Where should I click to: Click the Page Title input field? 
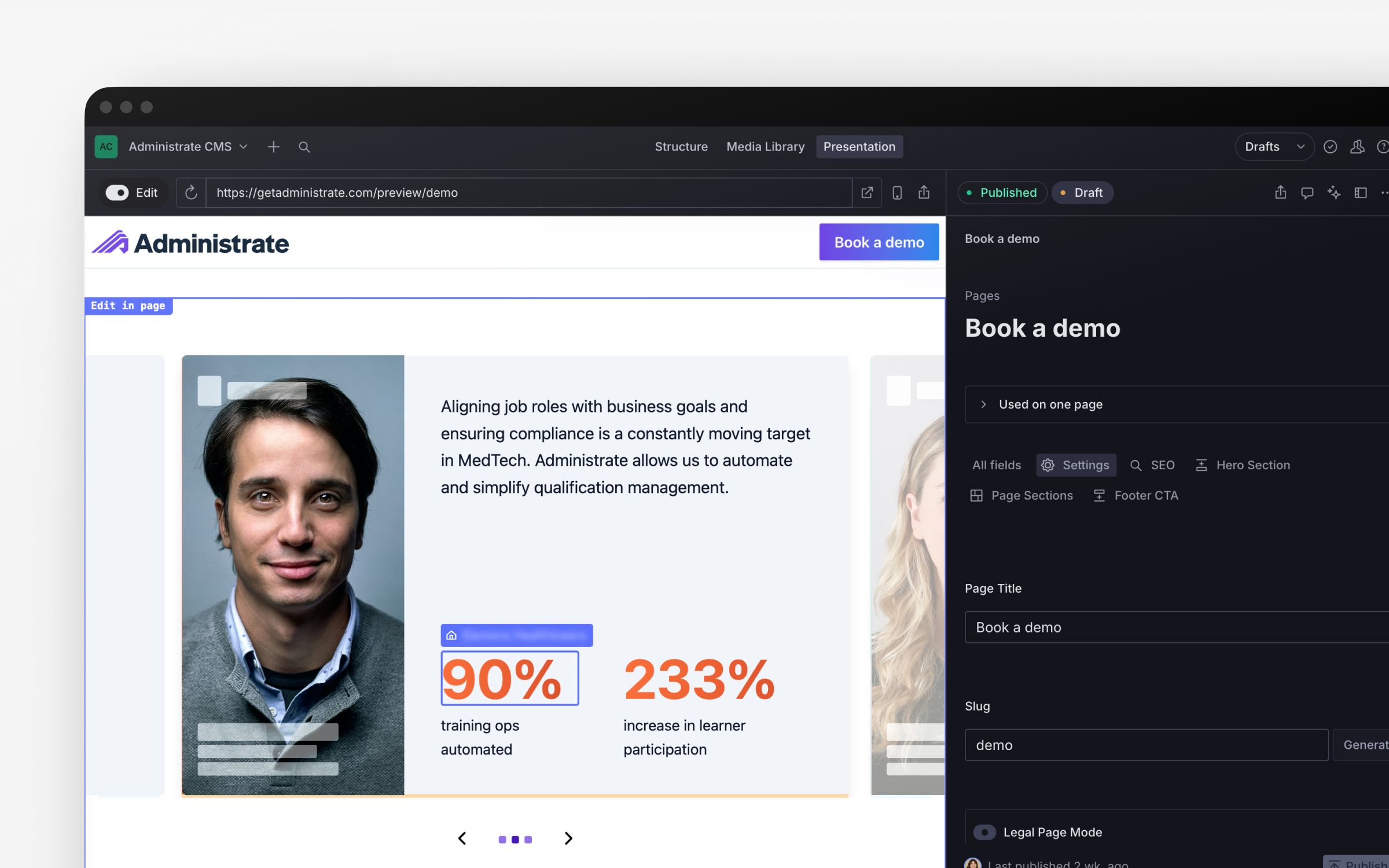point(1177,627)
